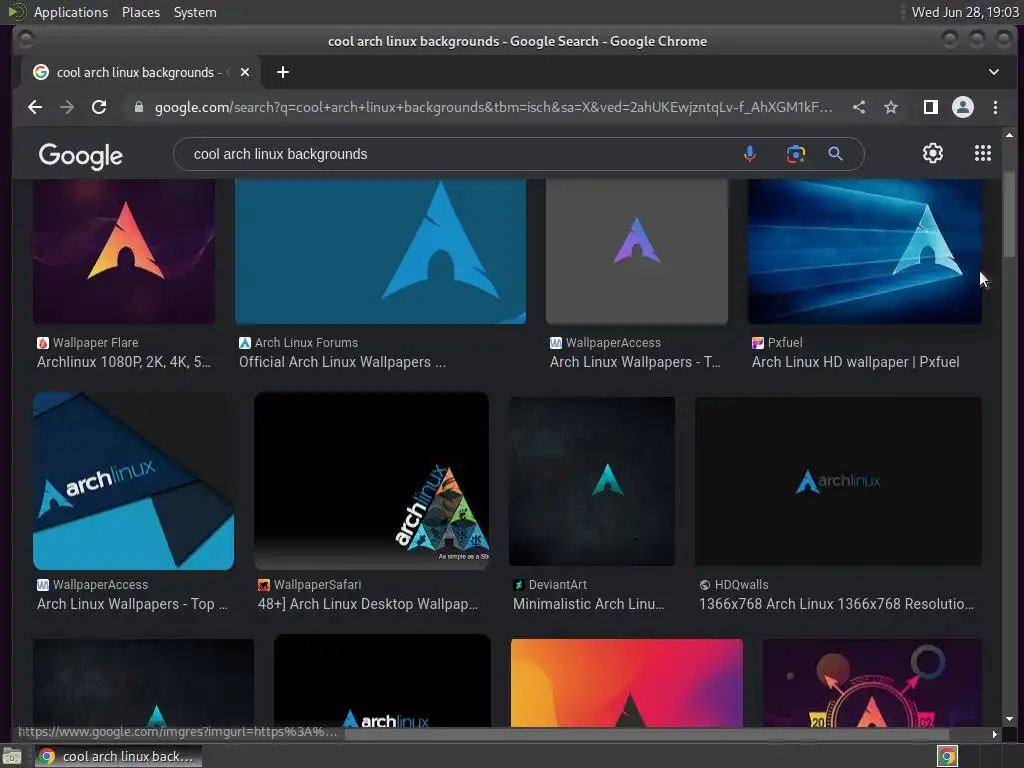Click the vertical scrollbar thumb
Viewport: 1024px width, 768px height.
[1010, 213]
